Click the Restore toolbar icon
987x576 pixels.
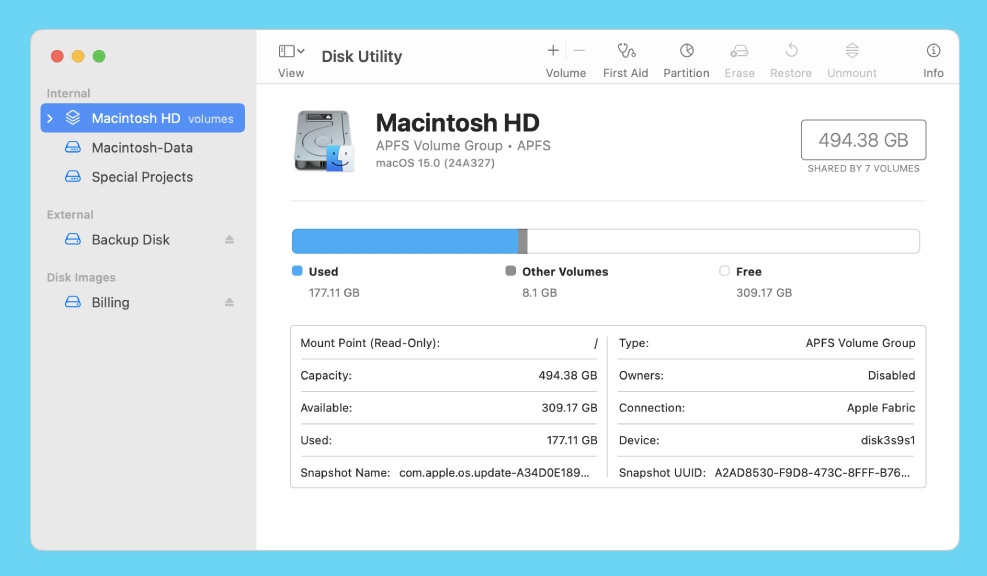click(x=790, y=57)
